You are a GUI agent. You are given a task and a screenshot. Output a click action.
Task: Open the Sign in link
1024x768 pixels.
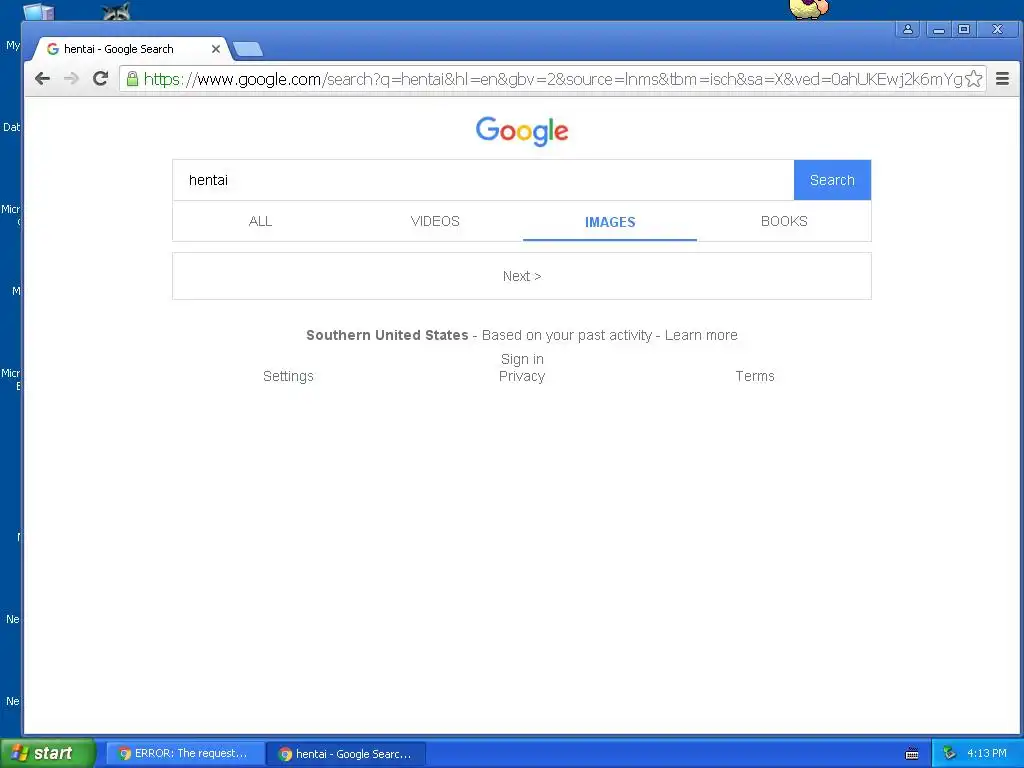click(522, 359)
